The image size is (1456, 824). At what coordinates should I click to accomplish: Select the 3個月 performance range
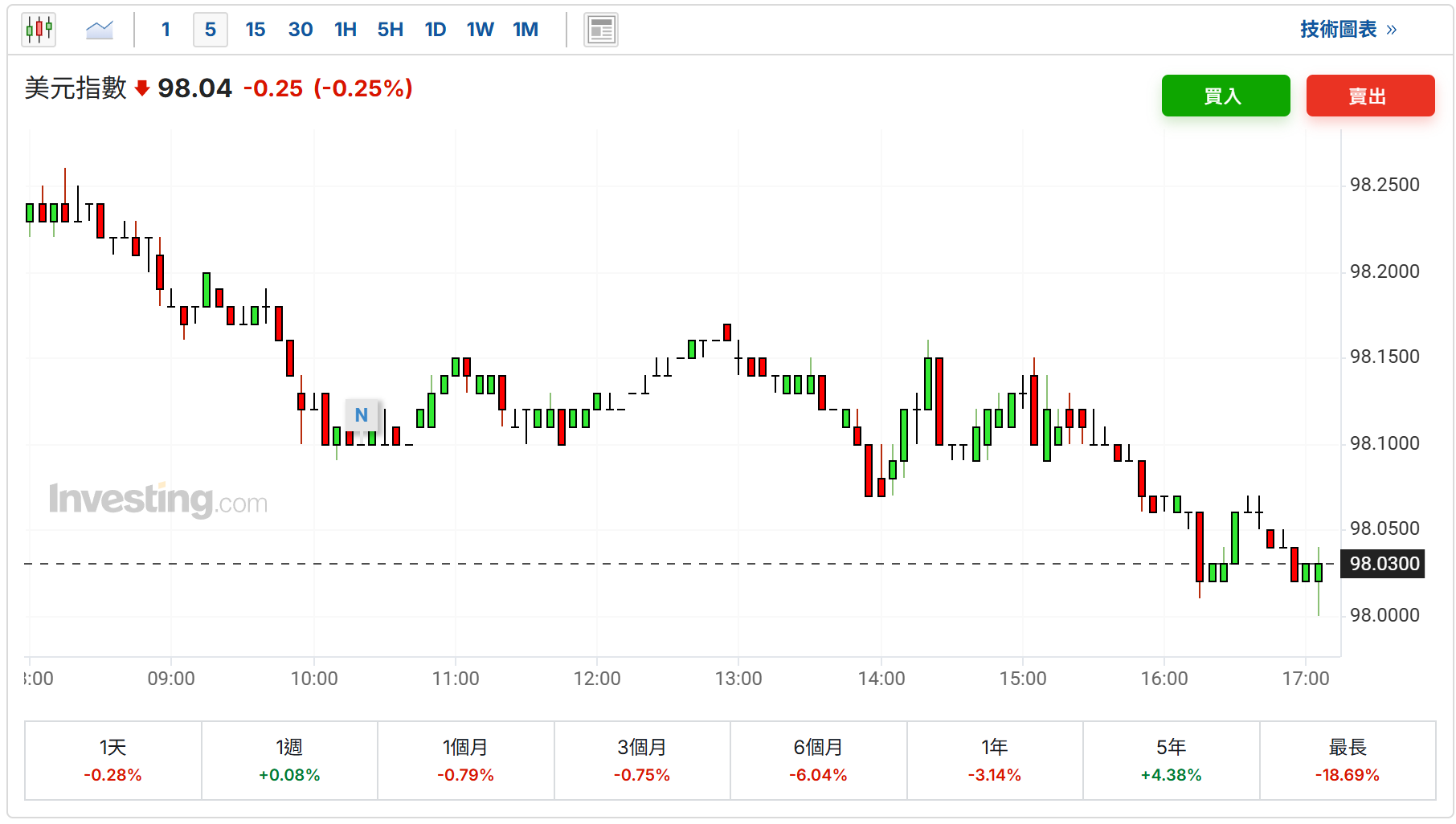[642, 761]
